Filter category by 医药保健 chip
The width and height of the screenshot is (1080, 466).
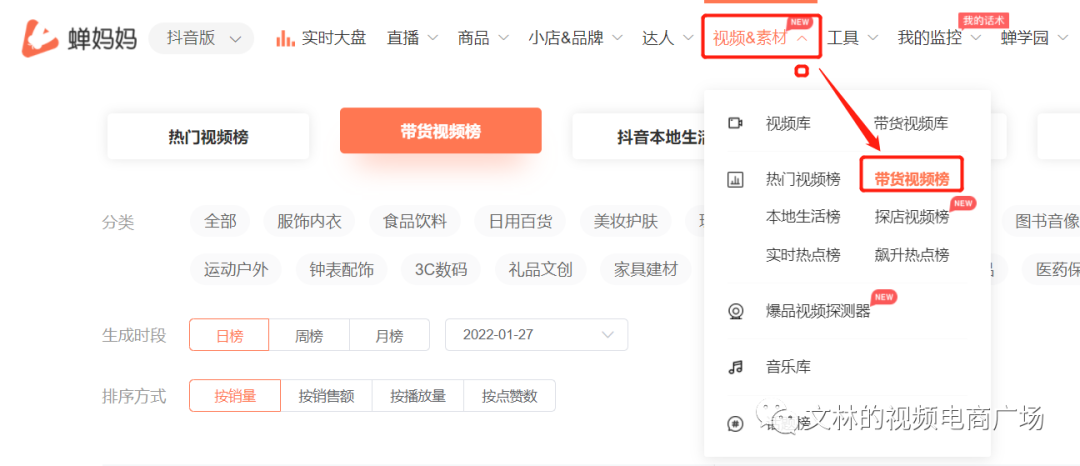tap(1051, 269)
